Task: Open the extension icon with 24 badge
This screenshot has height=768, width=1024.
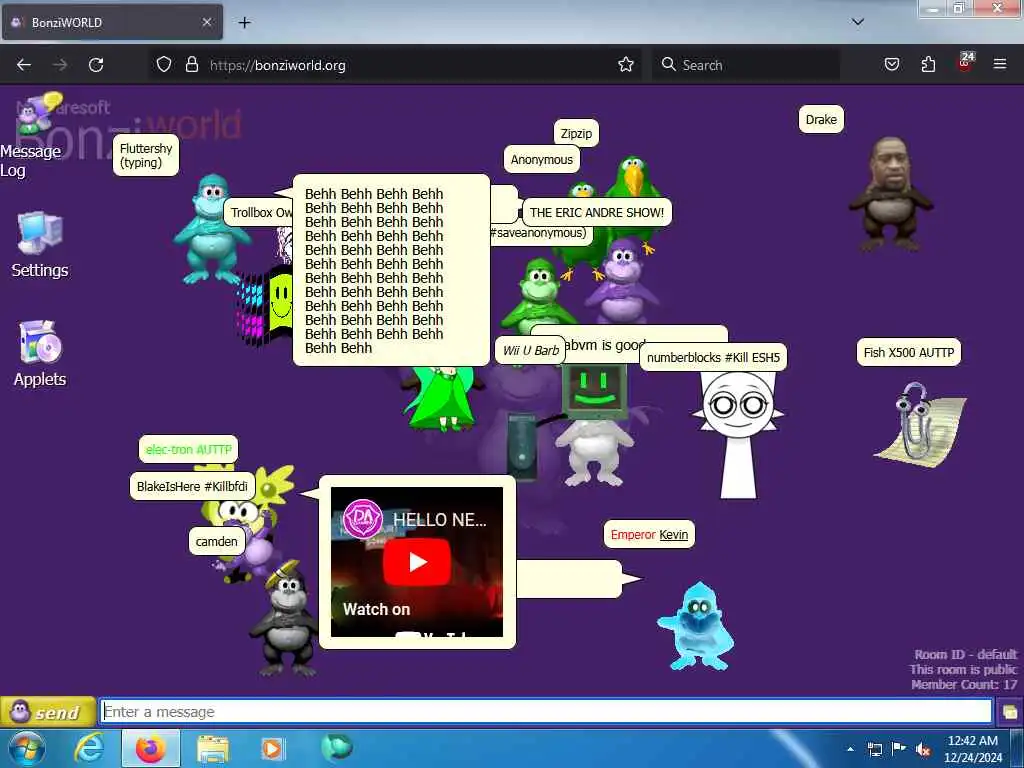Action: (x=965, y=63)
